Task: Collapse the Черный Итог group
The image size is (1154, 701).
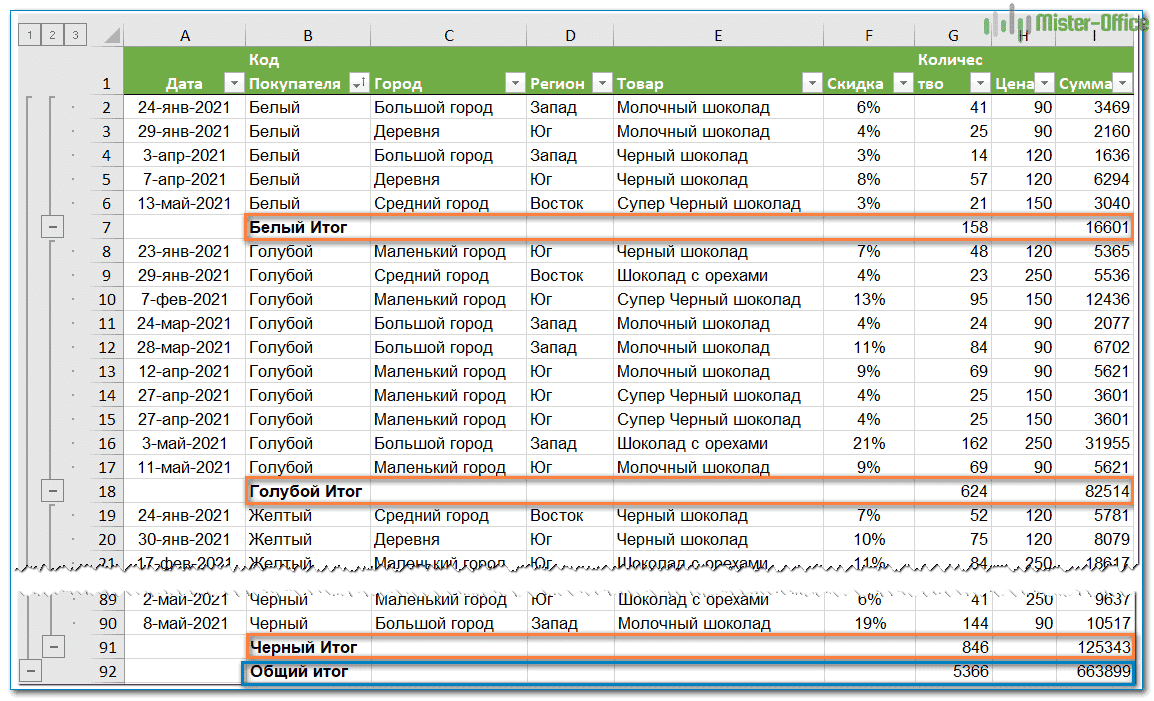Action: tap(53, 647)
